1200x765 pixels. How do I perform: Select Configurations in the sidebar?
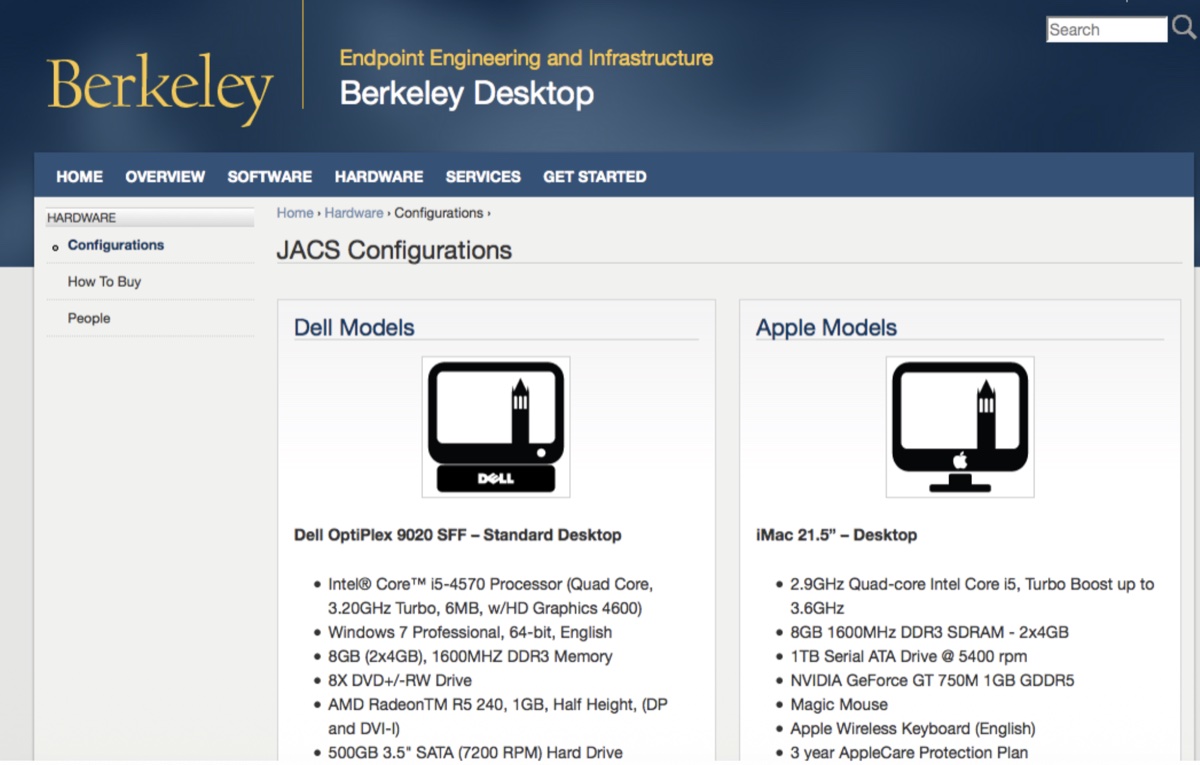pos(115,245)
